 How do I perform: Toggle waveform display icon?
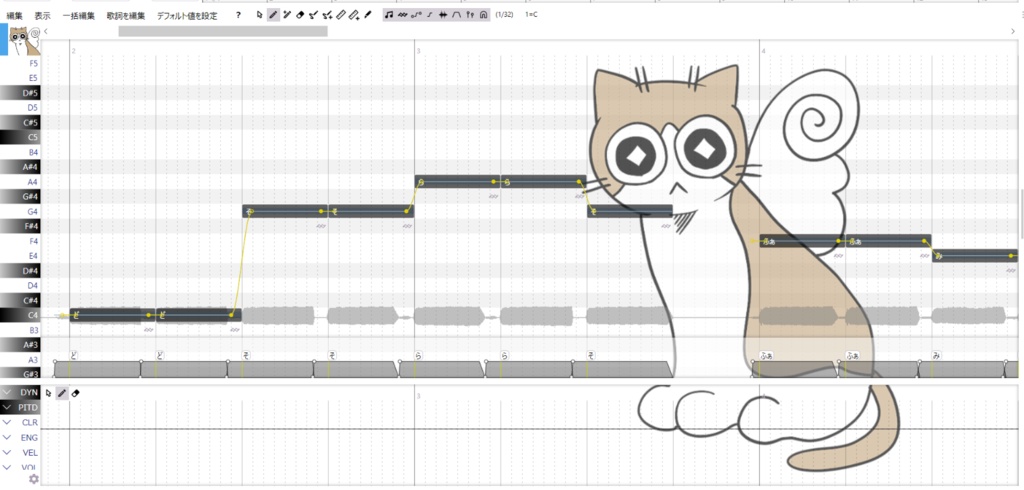pos(443,15)
